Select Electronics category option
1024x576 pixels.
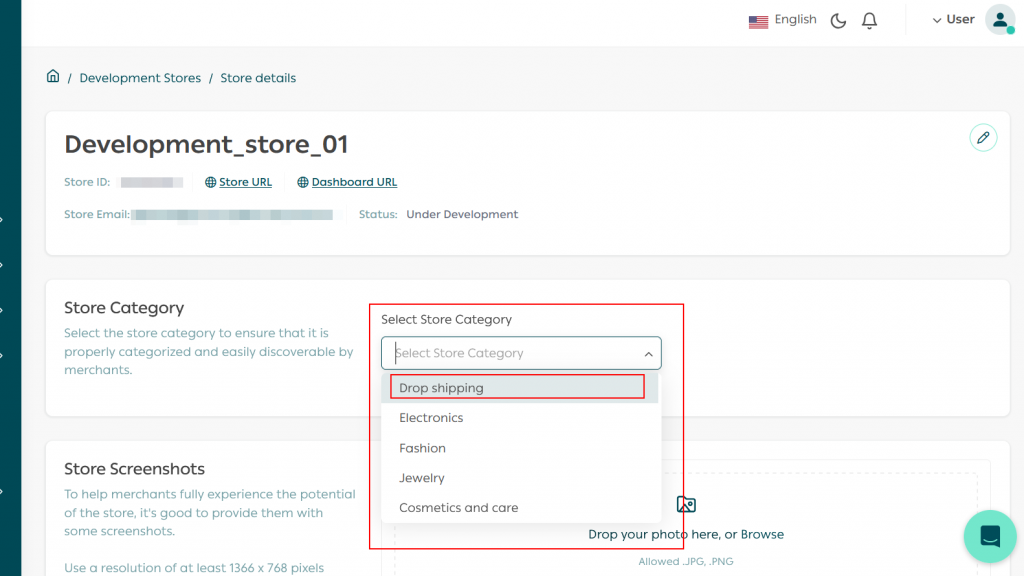[x=520, y=418]
